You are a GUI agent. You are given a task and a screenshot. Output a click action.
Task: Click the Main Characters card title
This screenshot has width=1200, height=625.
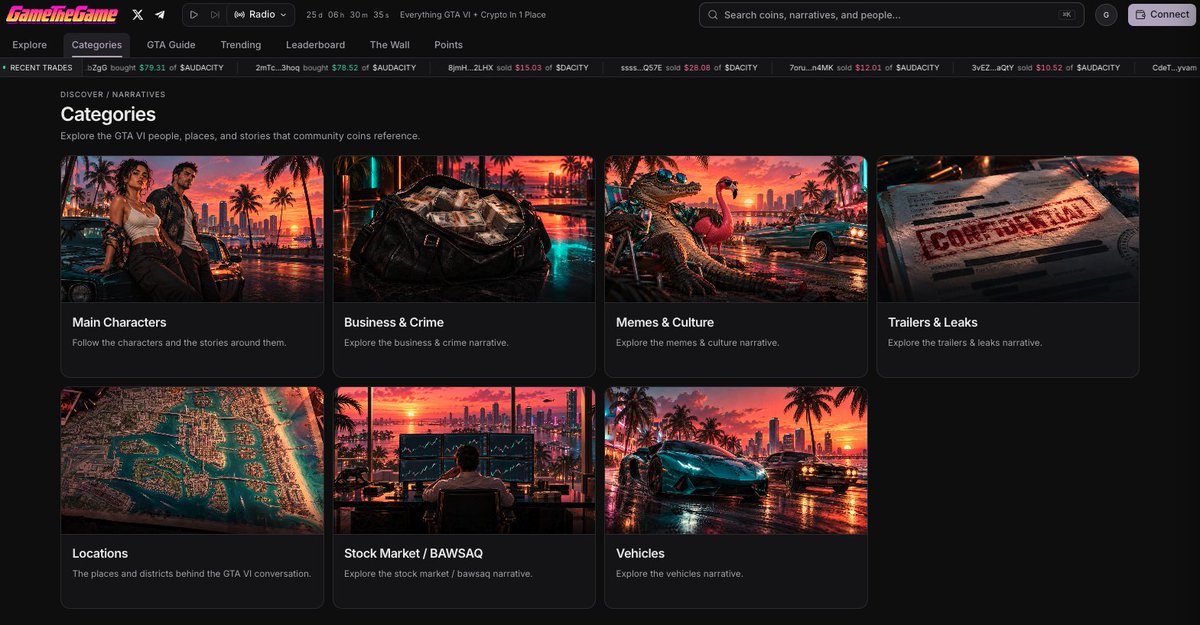119,322
